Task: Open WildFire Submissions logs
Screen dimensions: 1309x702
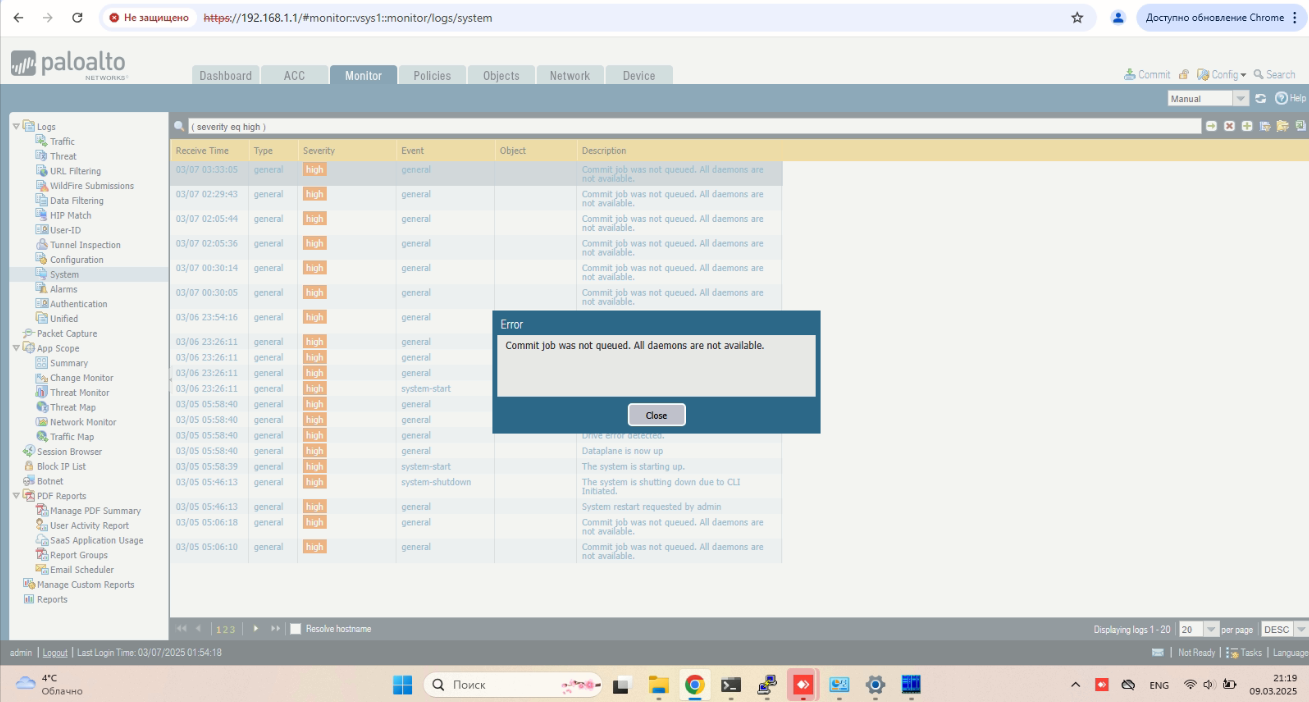Action: [91, 186]
